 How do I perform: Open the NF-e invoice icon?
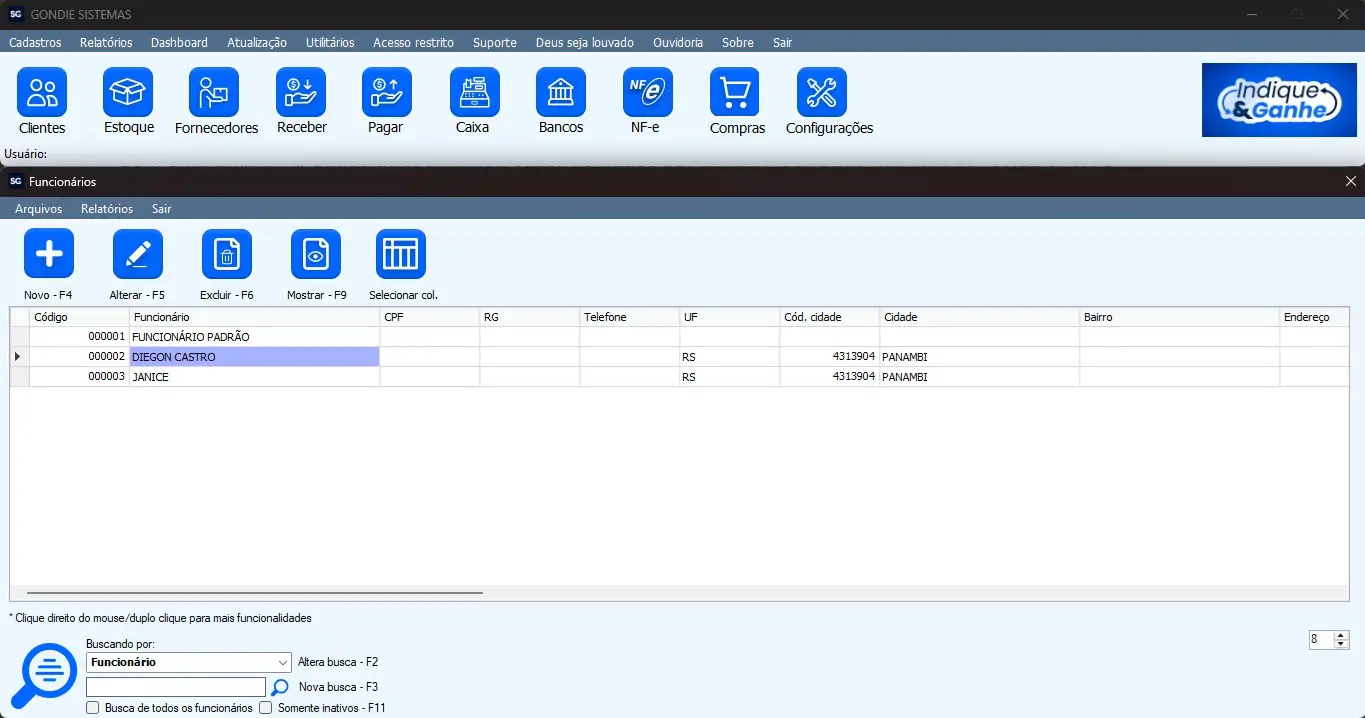647,92
